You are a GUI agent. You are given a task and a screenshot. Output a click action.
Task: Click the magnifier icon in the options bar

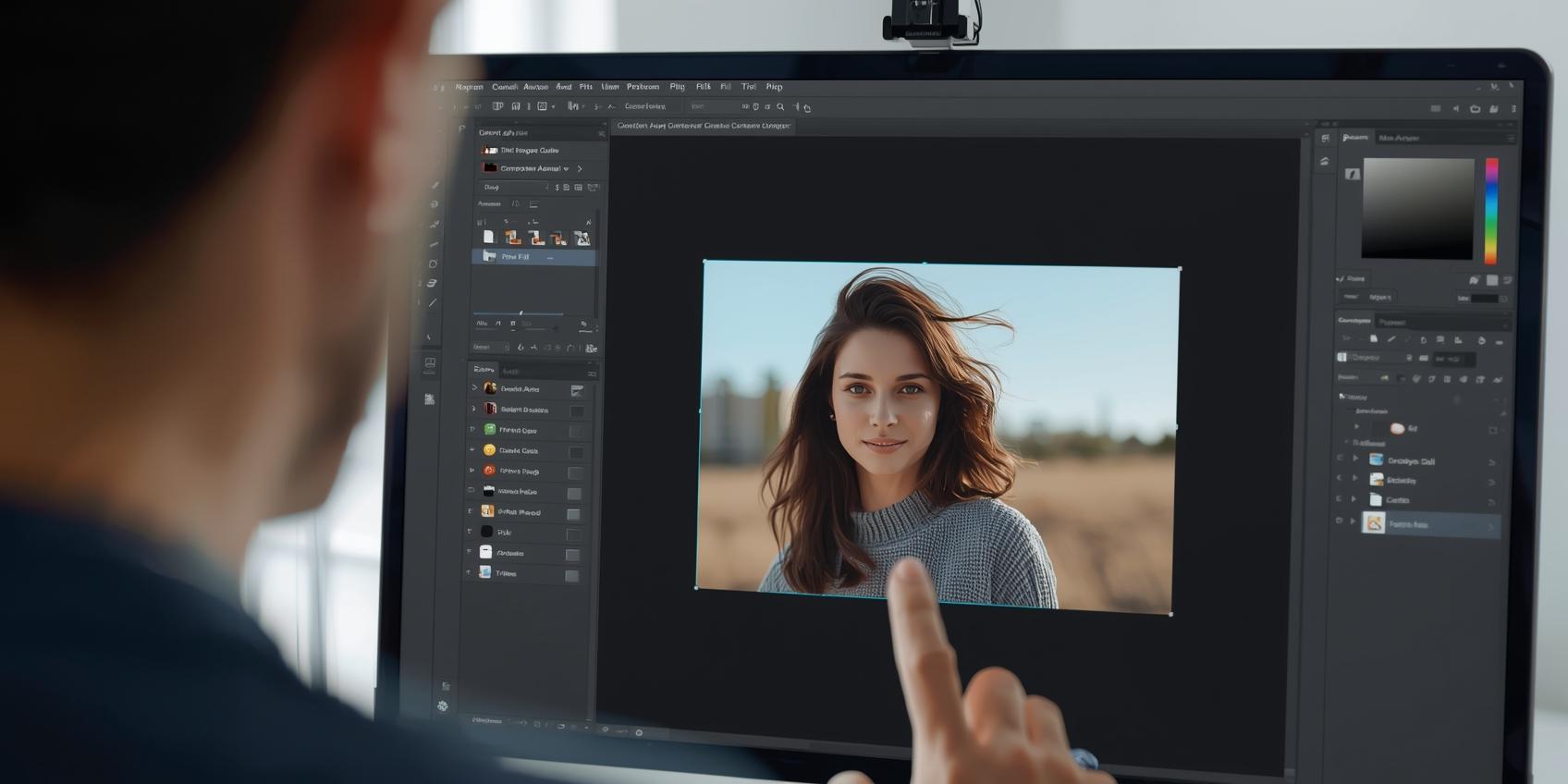(780, 107)
